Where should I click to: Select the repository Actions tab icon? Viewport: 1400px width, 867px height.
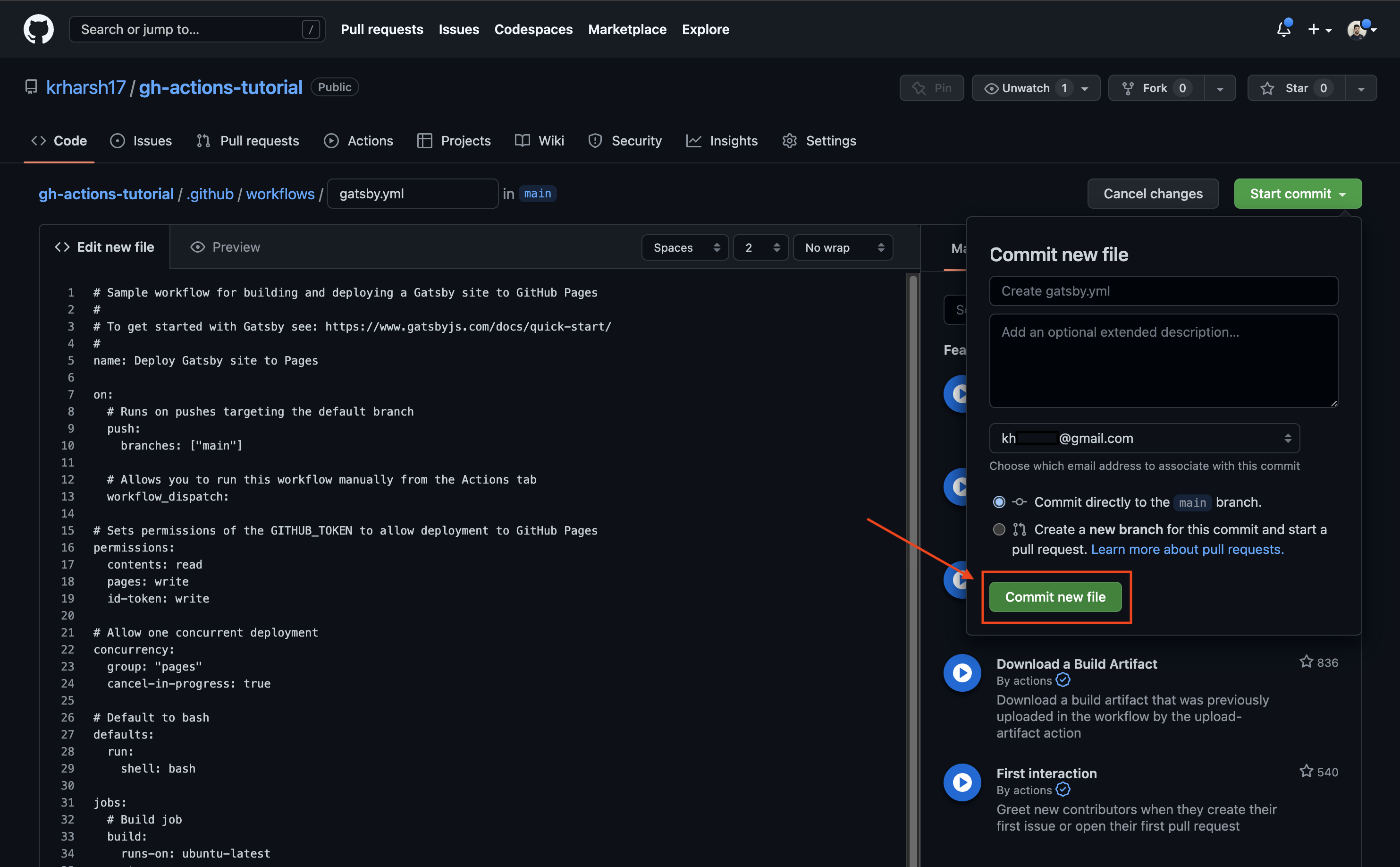[331, 141]
